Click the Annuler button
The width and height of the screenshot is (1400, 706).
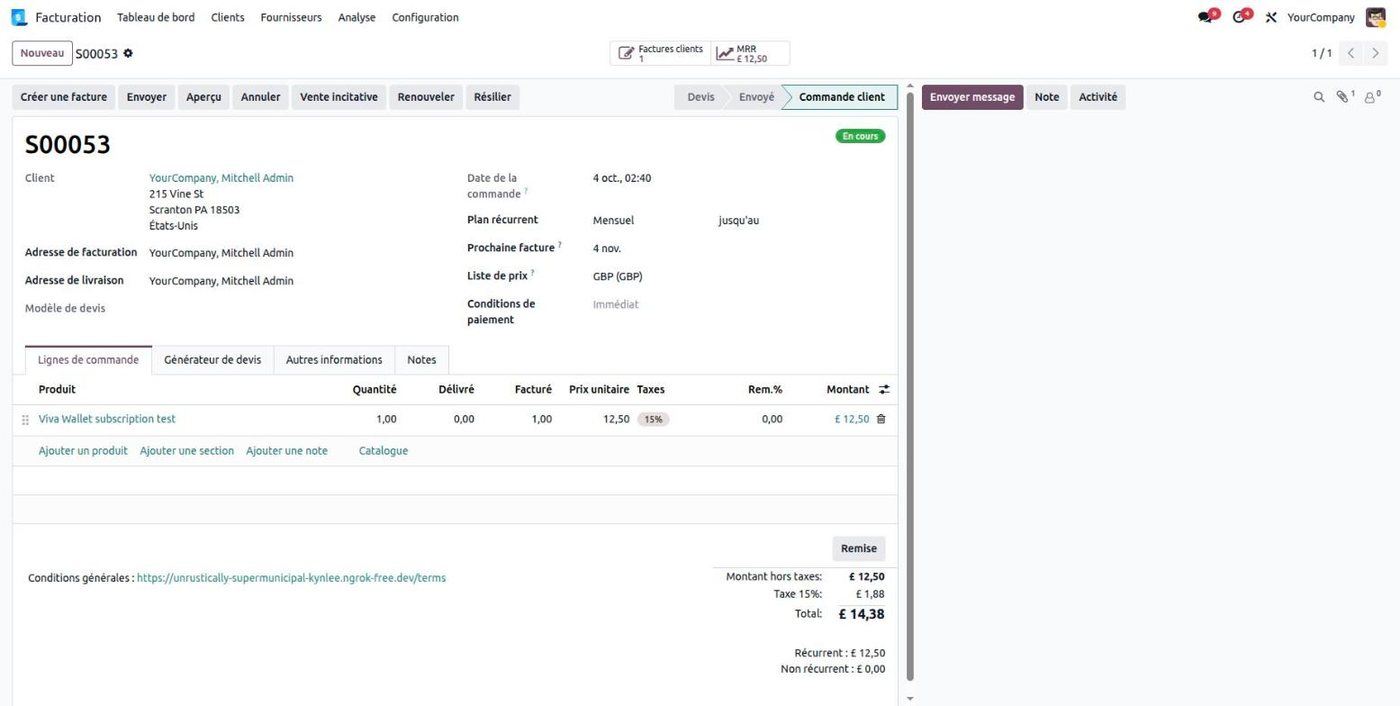(x=261, y=97)
